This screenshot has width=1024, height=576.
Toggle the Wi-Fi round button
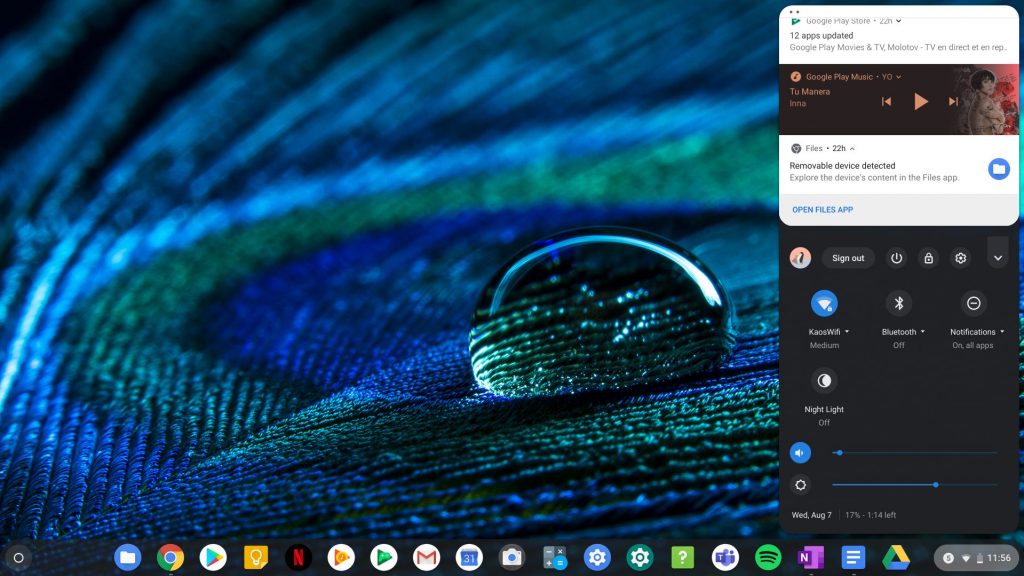coord(824,303)
